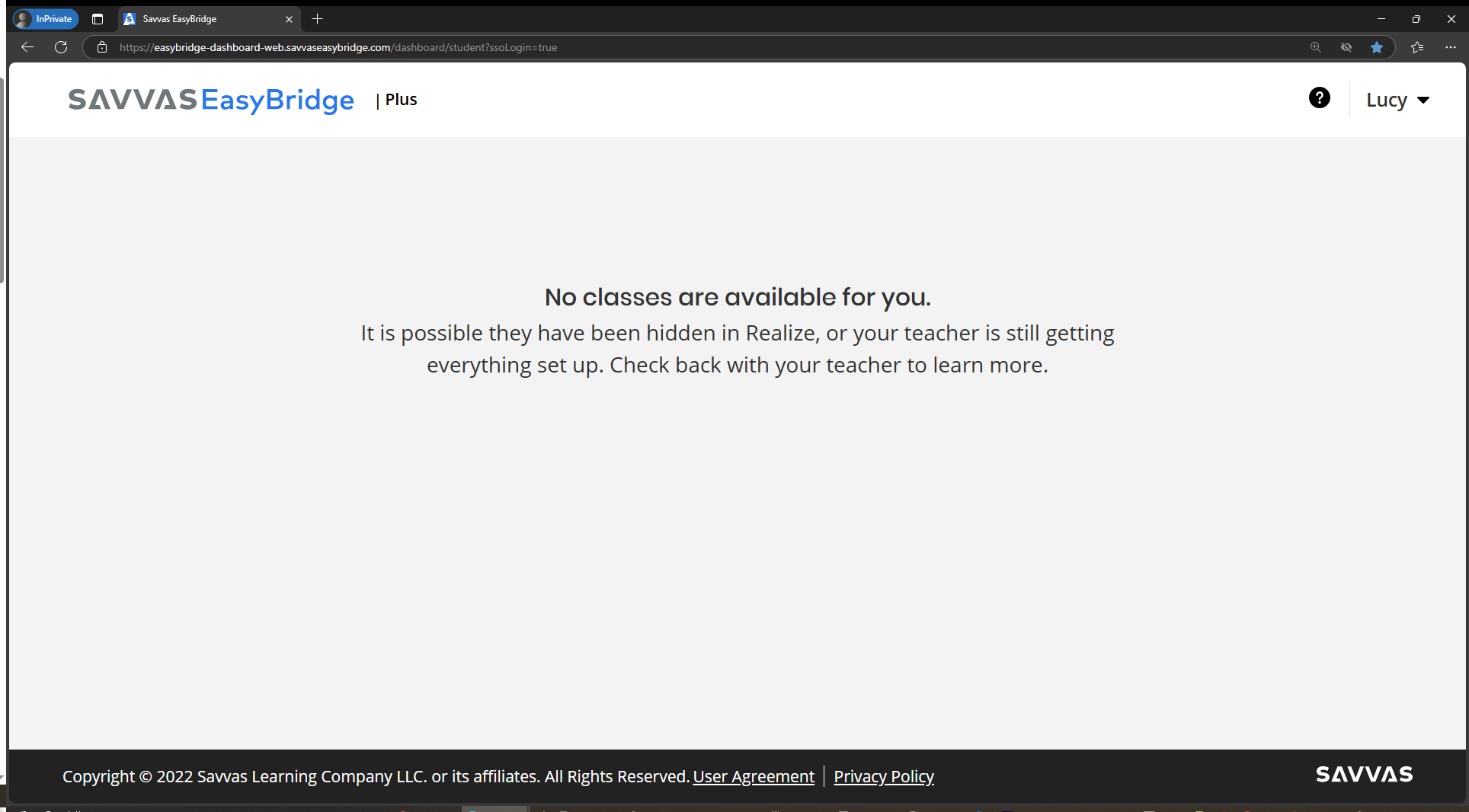Image resolution: width=1469 pixels, height=812 pixels.
Task: Reload the page with the refresh icon
Action: tap(61, 47)
